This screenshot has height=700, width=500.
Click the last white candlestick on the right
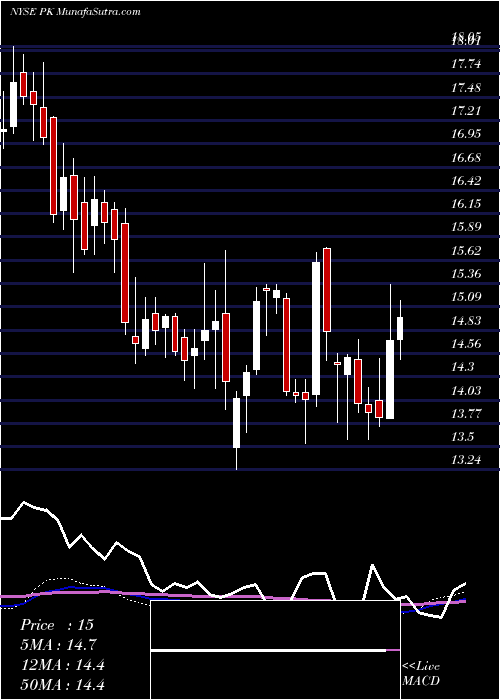400,329
